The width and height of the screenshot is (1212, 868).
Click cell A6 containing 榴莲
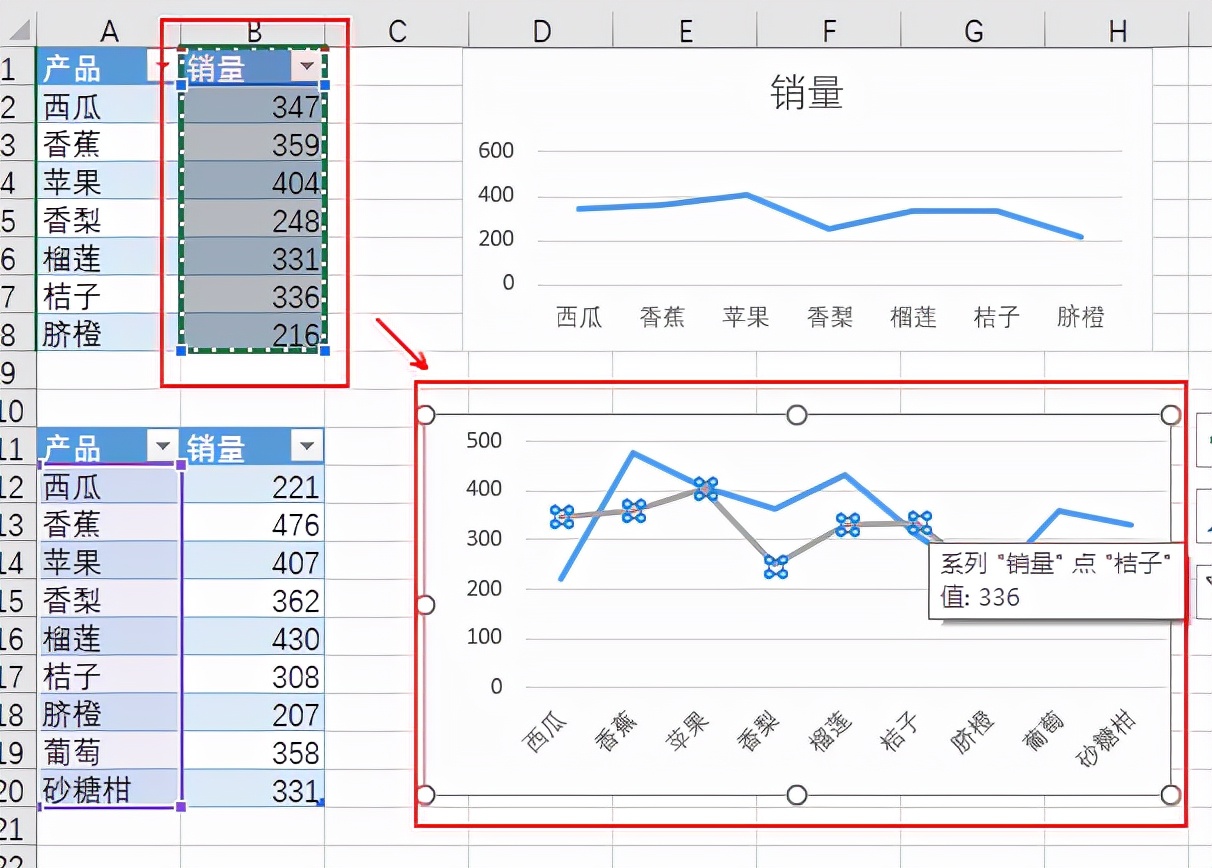click(x=109, y=257)
